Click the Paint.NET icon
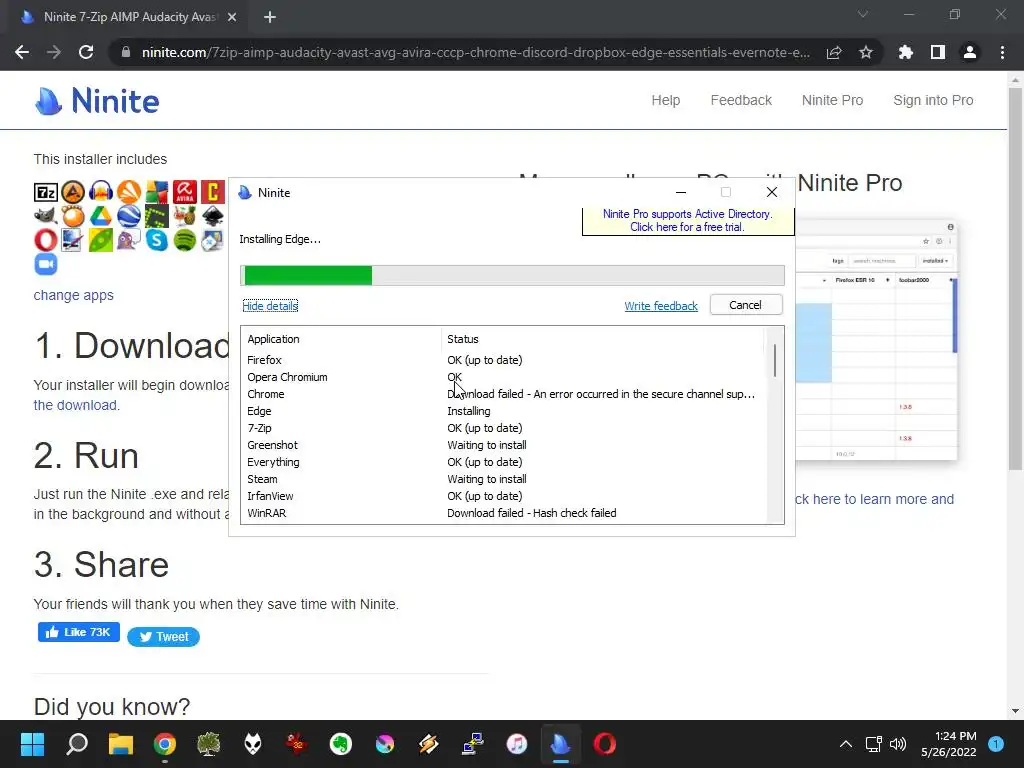This screenshot has width=1024, height=768. point(73,240)
